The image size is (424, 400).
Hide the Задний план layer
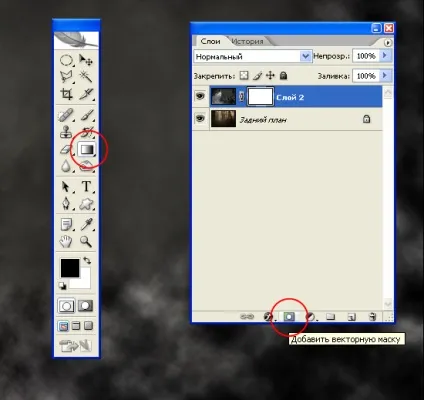(x=200, y=118)
